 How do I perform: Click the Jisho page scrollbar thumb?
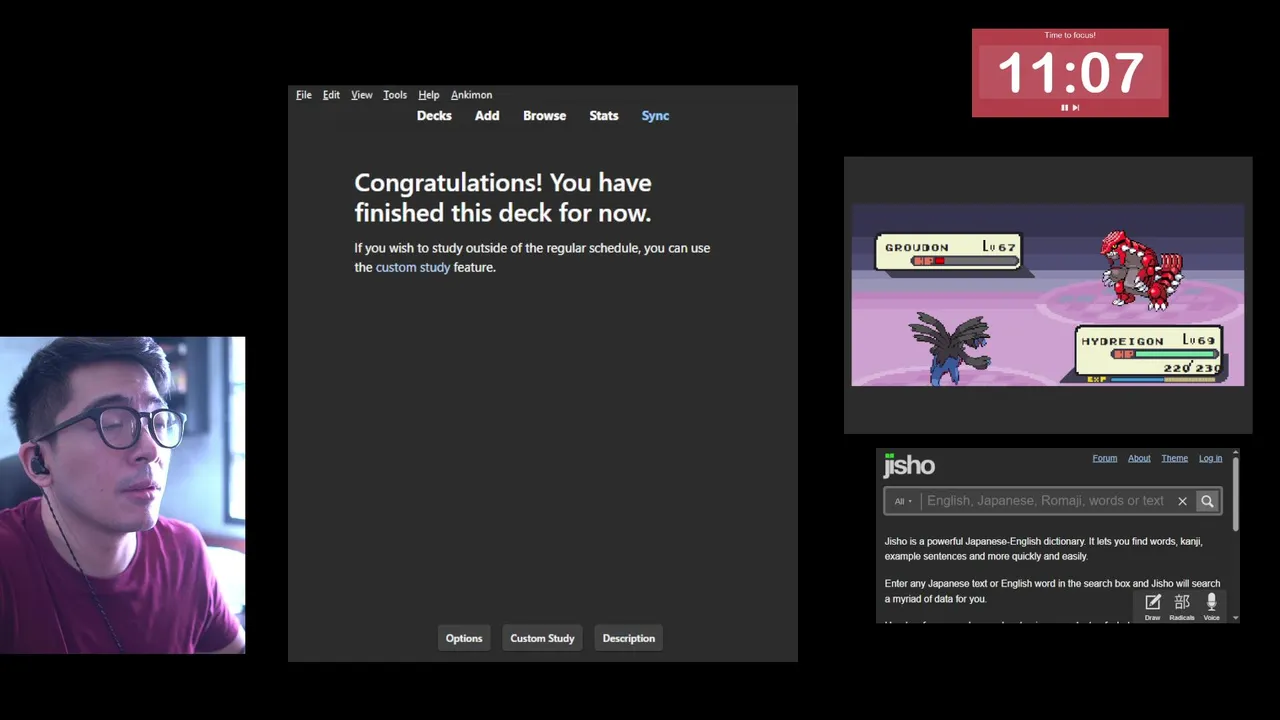pos(1236,494)
